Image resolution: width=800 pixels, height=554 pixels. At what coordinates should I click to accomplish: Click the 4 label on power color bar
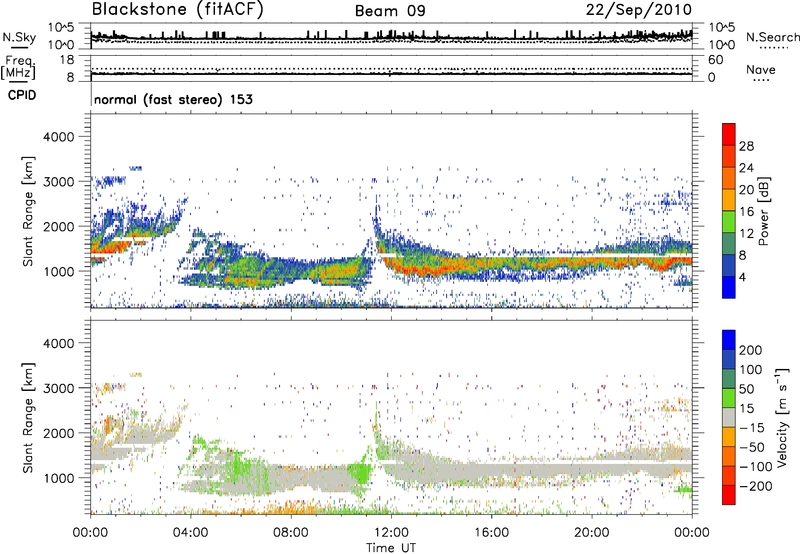point(743,277)
